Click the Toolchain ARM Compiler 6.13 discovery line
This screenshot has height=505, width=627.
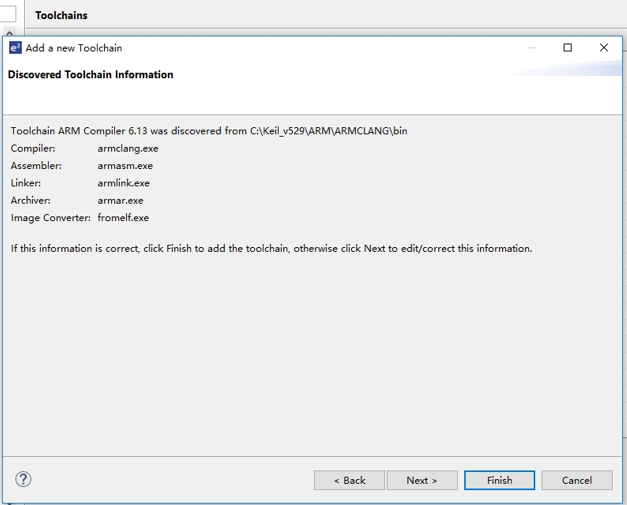click(209, 131)
